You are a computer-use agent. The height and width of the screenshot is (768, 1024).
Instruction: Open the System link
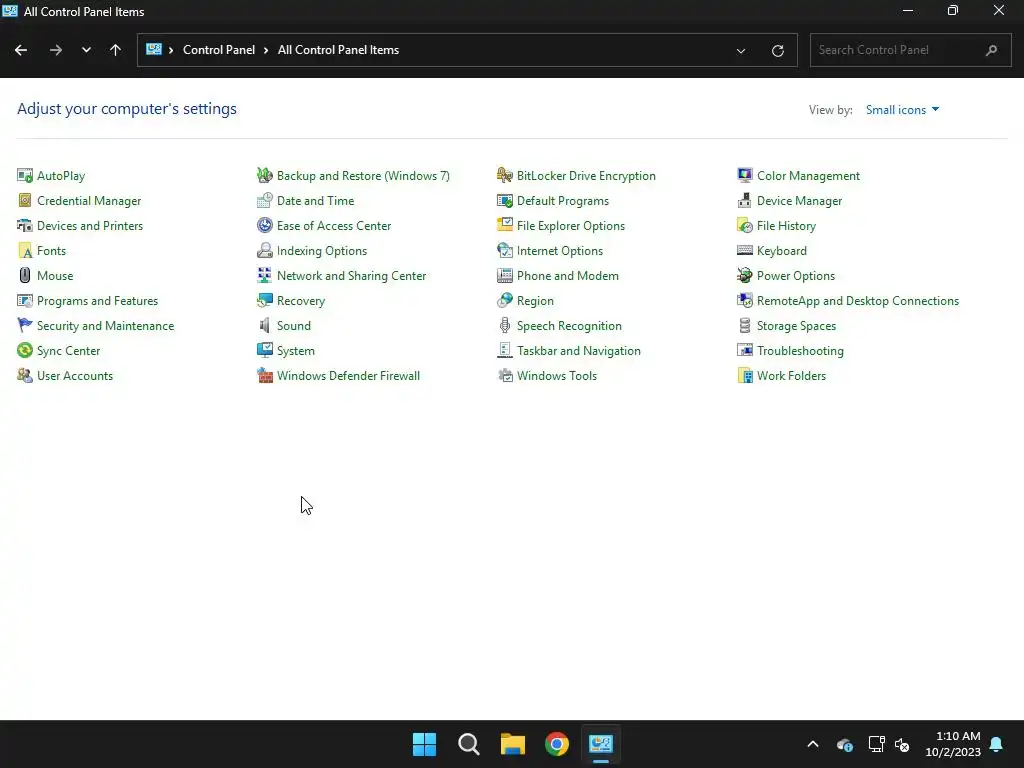tap(295, 351)
